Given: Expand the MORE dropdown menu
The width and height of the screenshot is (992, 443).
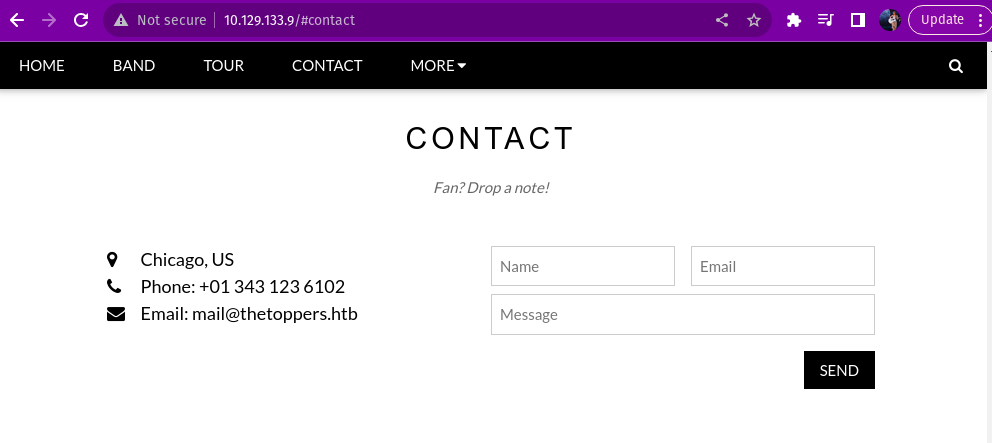Looking at the screenshot, I should [438, 66].
